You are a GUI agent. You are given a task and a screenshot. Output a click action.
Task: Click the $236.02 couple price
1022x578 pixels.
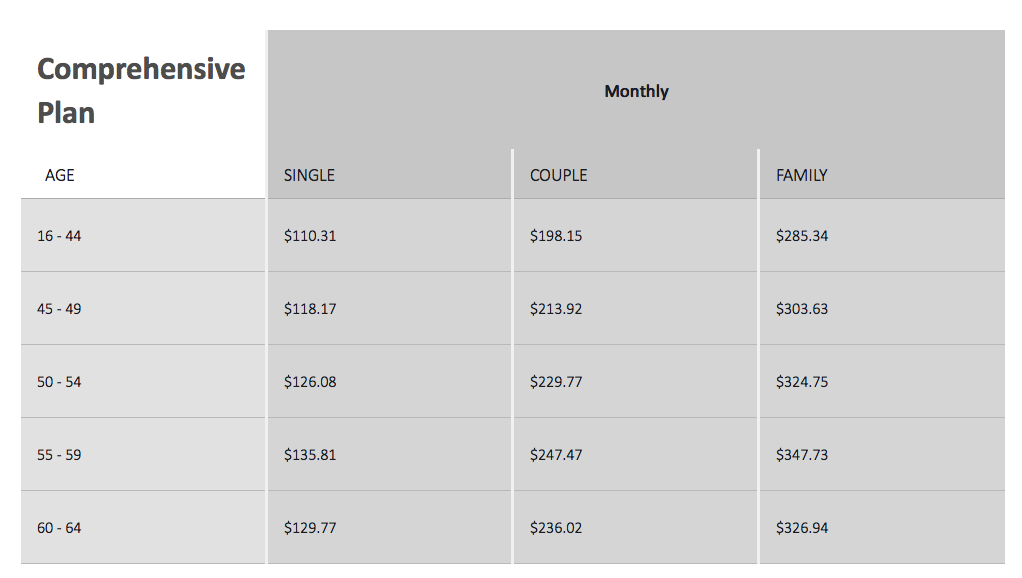click(555, 528)
